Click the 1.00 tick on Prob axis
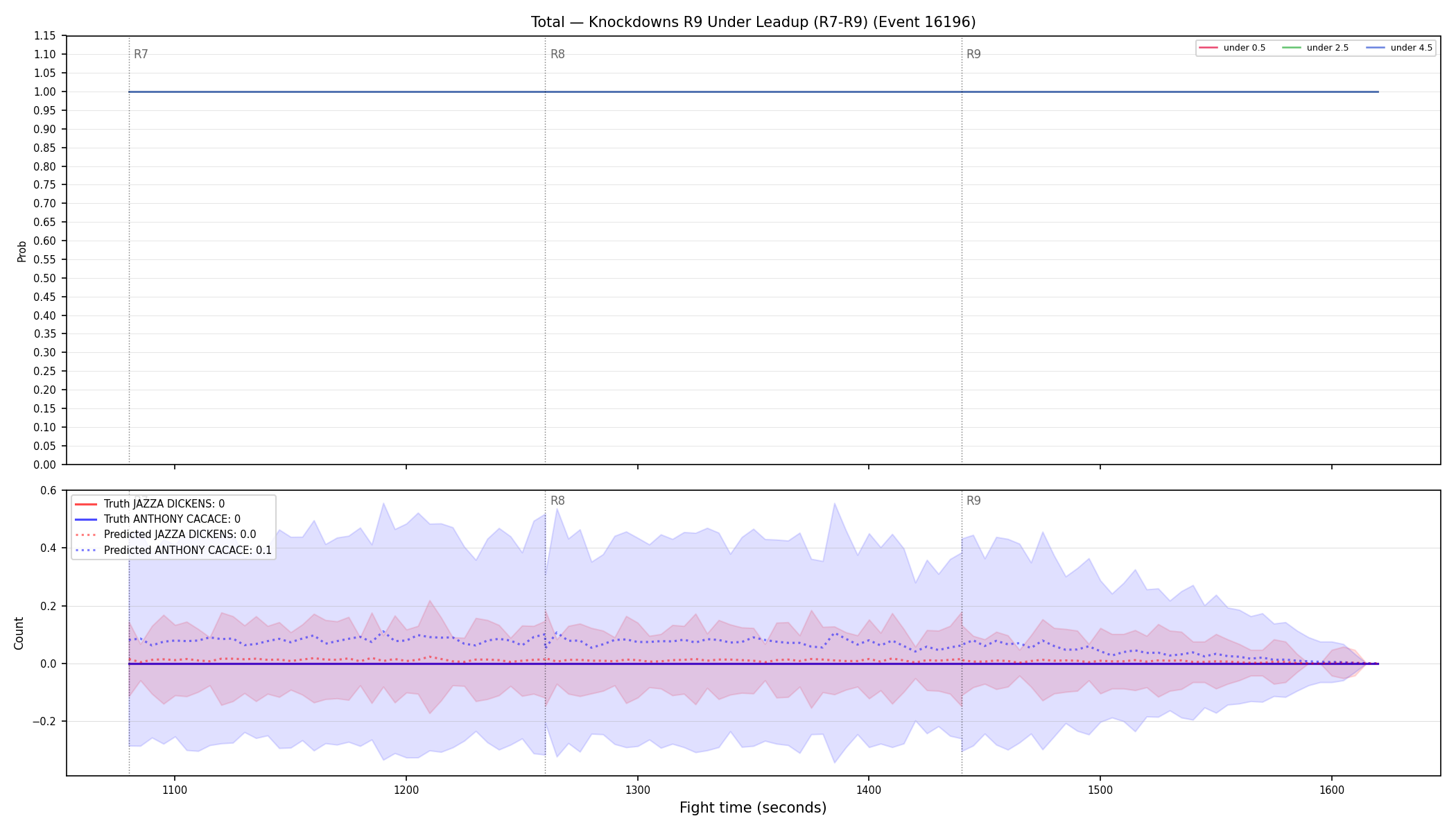Image resolution: width=1456 pixels, height=832 pixels. (x=46, y=92)
